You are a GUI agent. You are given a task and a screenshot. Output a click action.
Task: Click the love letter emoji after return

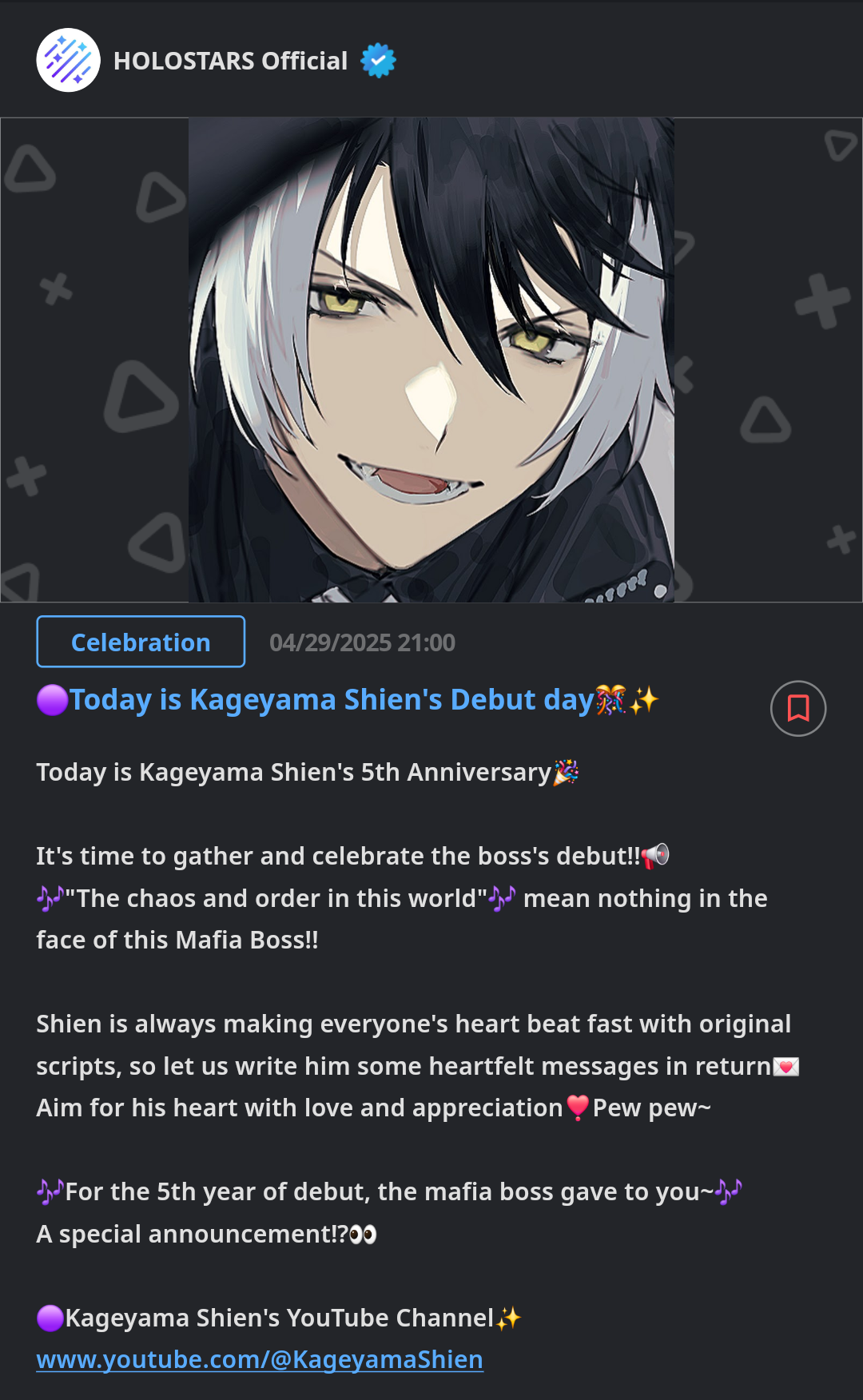[x=786, y=1067]
